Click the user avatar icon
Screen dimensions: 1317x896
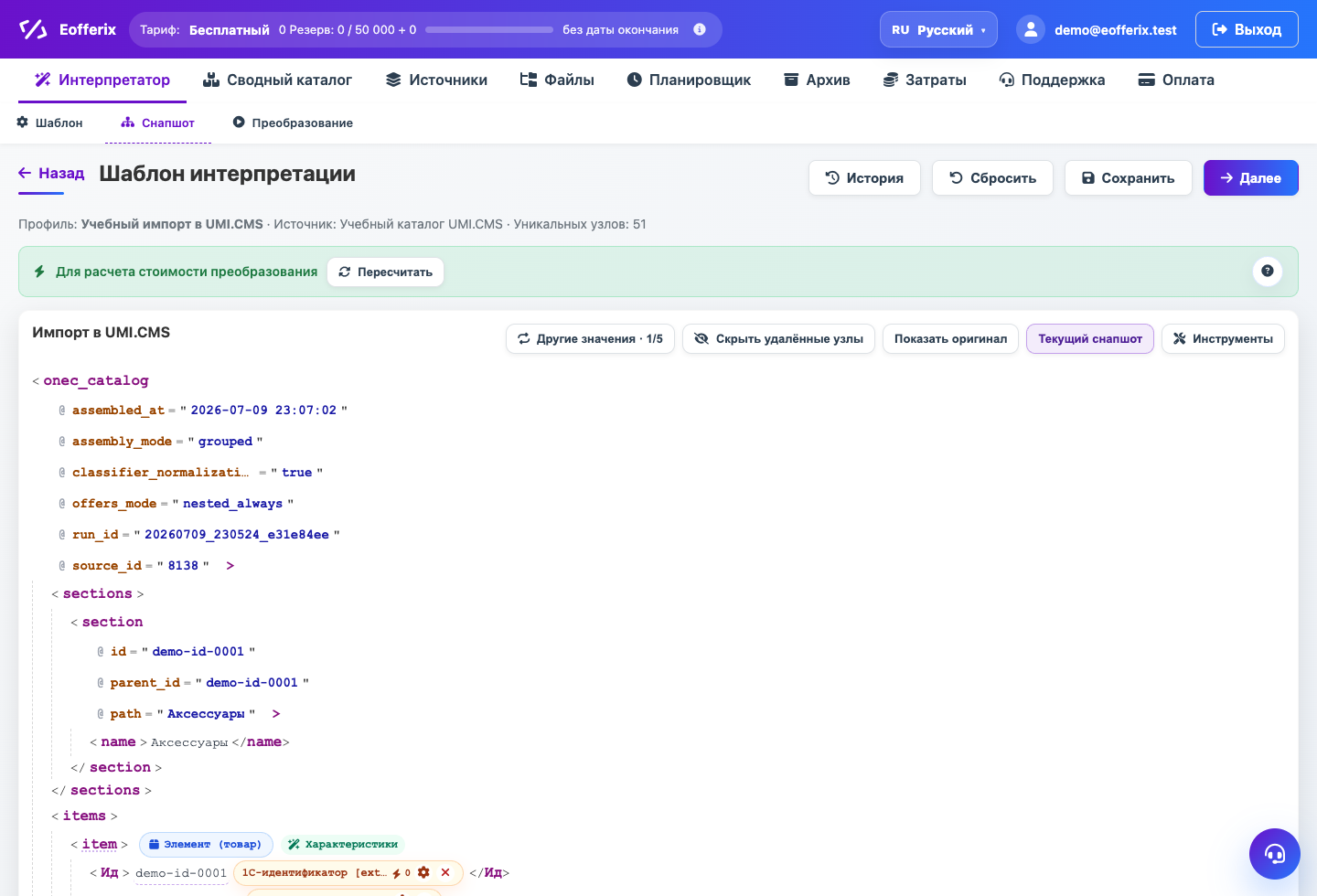tap(1031, 29)
